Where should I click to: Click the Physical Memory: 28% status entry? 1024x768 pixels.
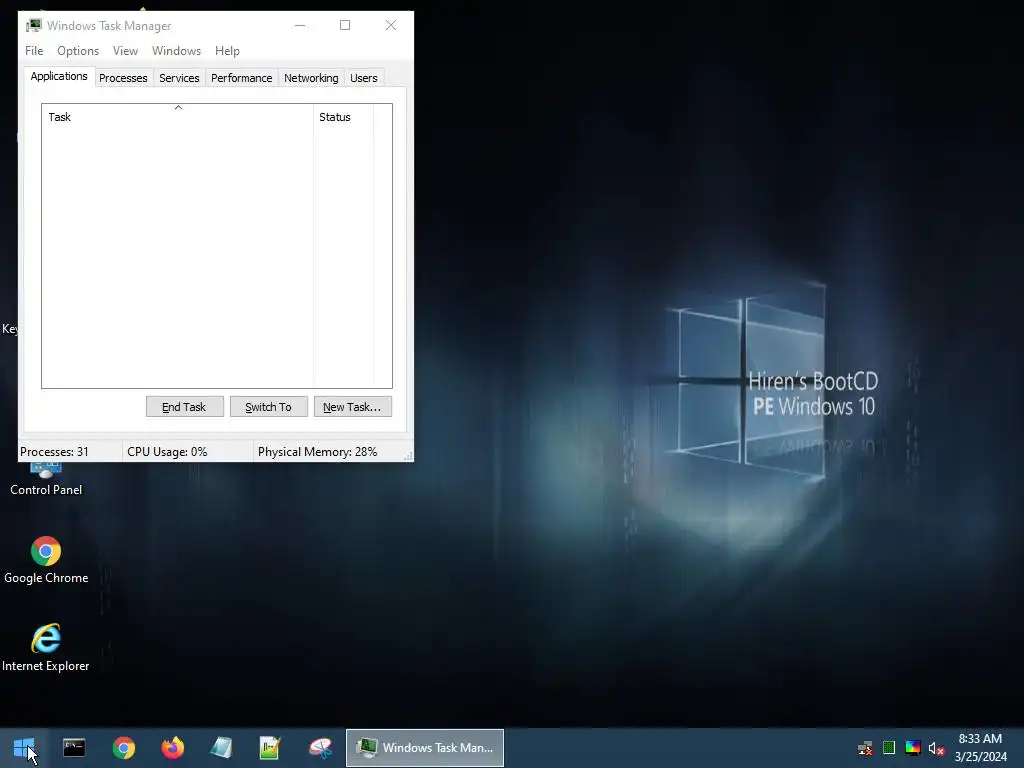click(x=328, y=452)
